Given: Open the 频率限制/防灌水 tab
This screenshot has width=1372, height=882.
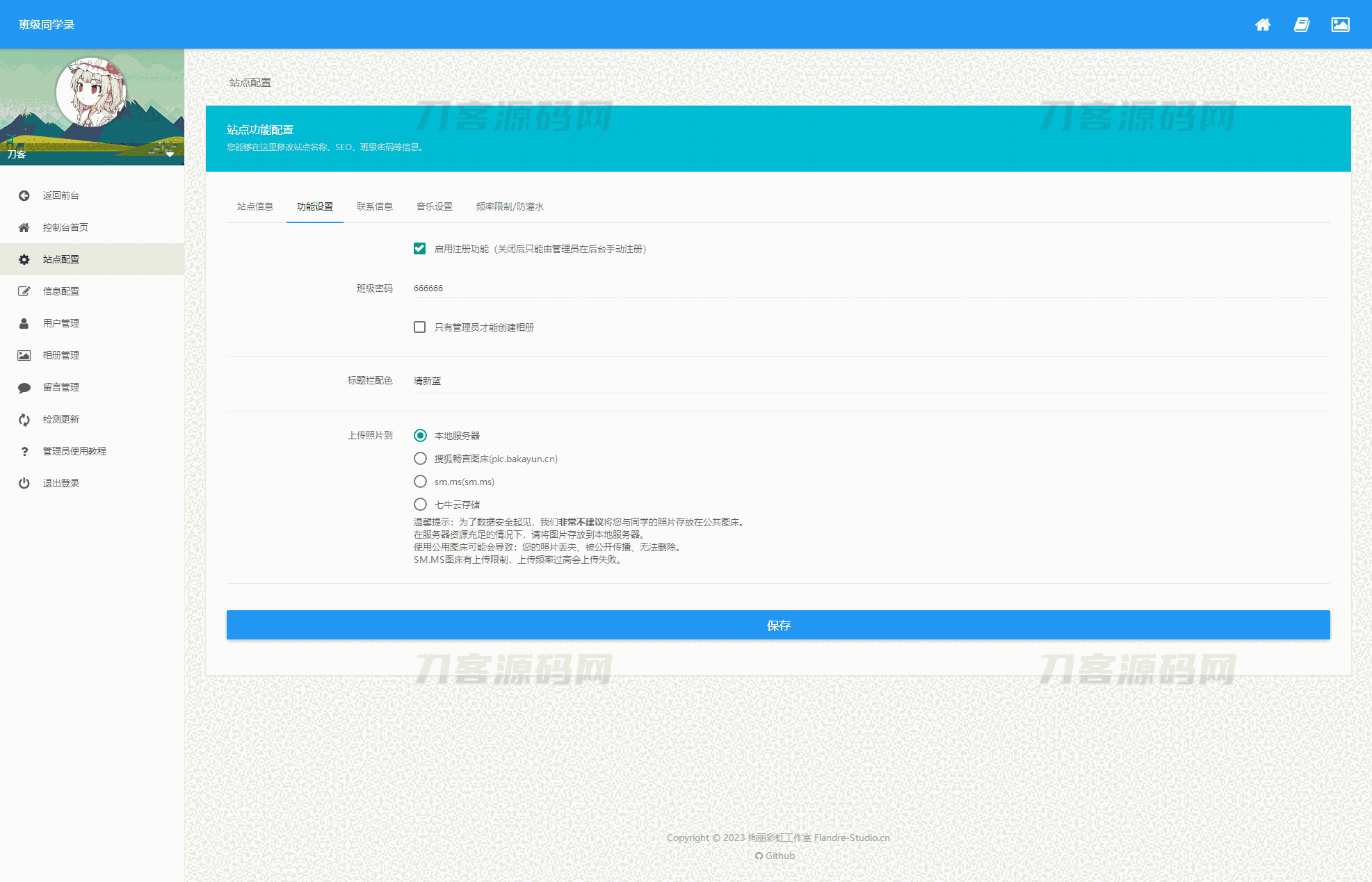Looking at the screenshot, I should coord(509,206).
